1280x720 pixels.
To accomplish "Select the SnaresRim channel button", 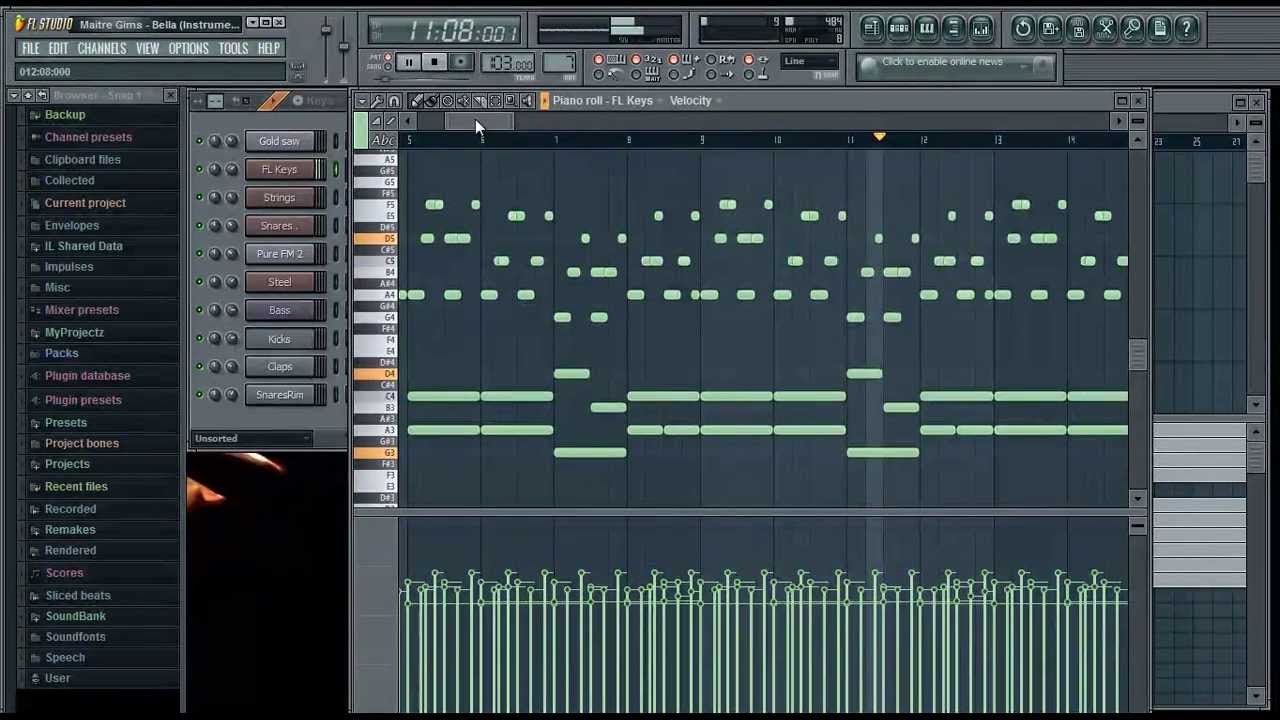I will tap(279, 394).
